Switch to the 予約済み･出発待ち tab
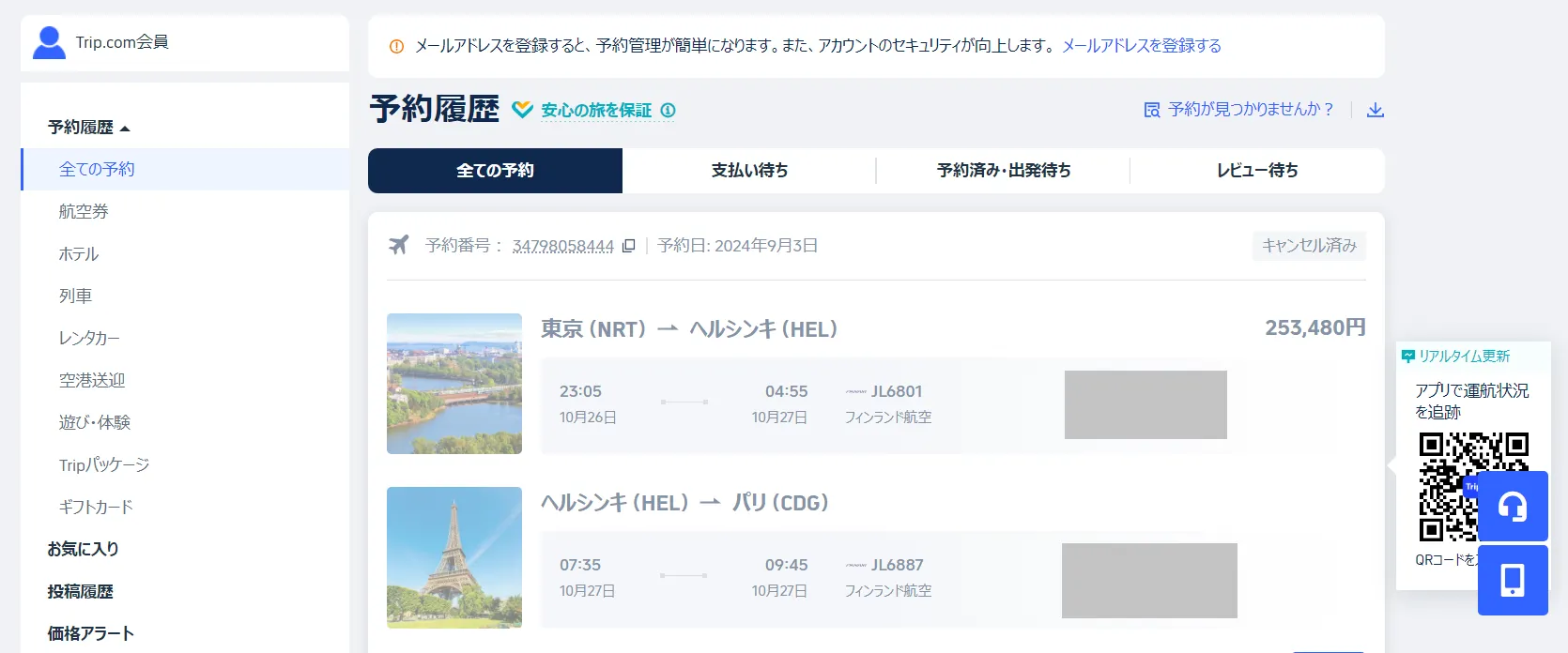Image resolution: width=1568 pixels, height=653 pixels. coord(1003,171)
